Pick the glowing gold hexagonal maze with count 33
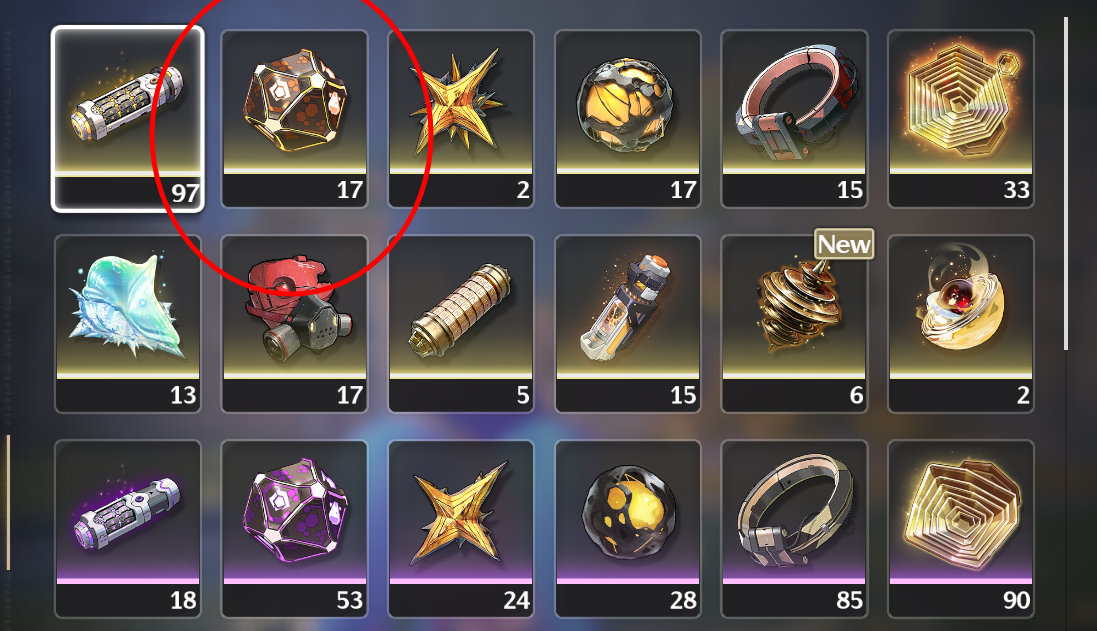Screen dimensions: 1097x631 coord(961,118)
